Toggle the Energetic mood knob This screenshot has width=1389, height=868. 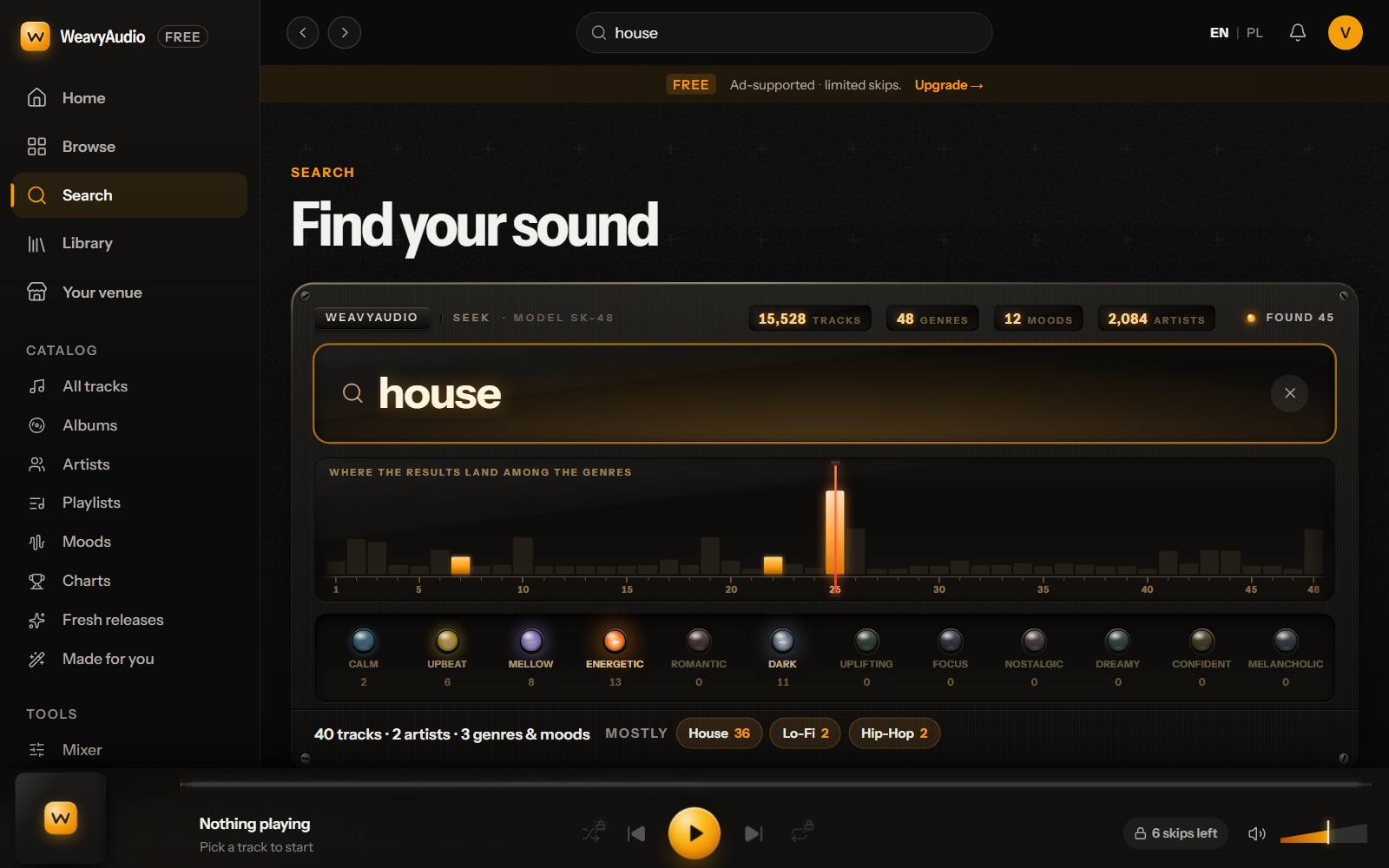[615, 641]
